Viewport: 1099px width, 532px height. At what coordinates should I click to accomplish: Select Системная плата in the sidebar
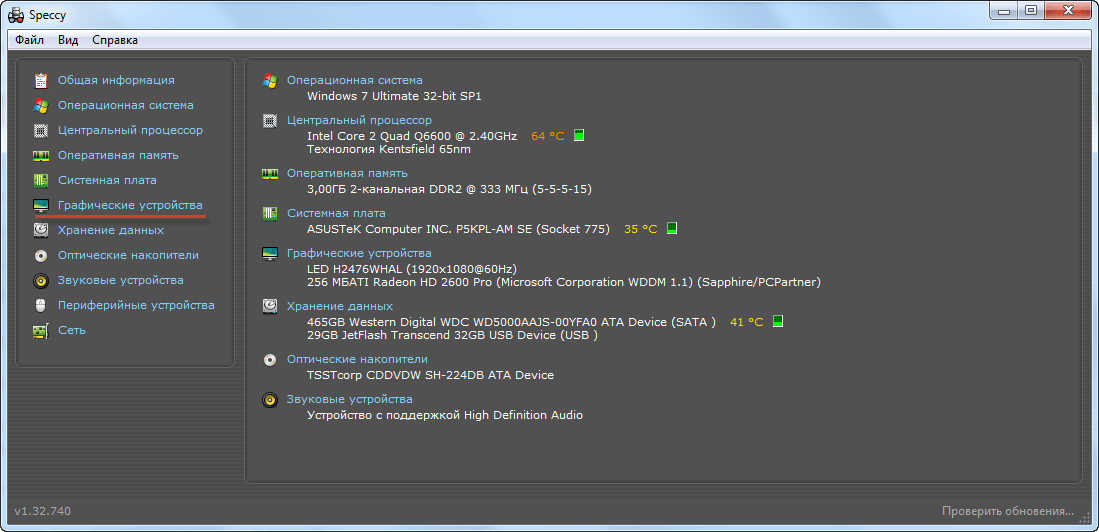coord(107,180)
